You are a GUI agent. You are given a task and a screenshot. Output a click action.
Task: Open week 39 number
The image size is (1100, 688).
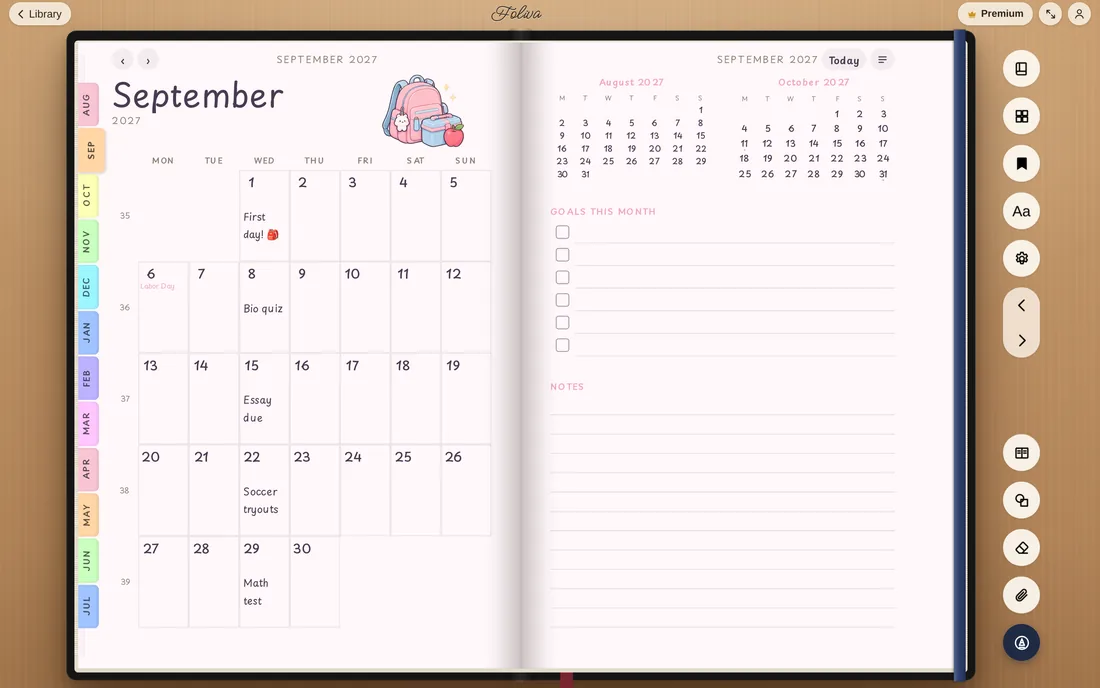click(x=125, y=581)
